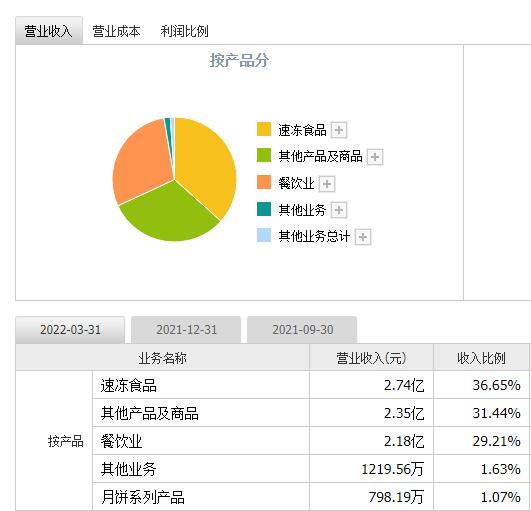Expand the 餐饮业 legend plus button
The width and height of the screenshot is (531, 511).
pos(327,184)
